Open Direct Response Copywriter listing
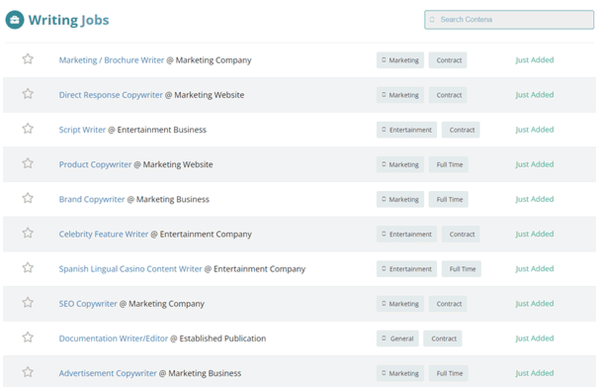 tap(111, 95)
